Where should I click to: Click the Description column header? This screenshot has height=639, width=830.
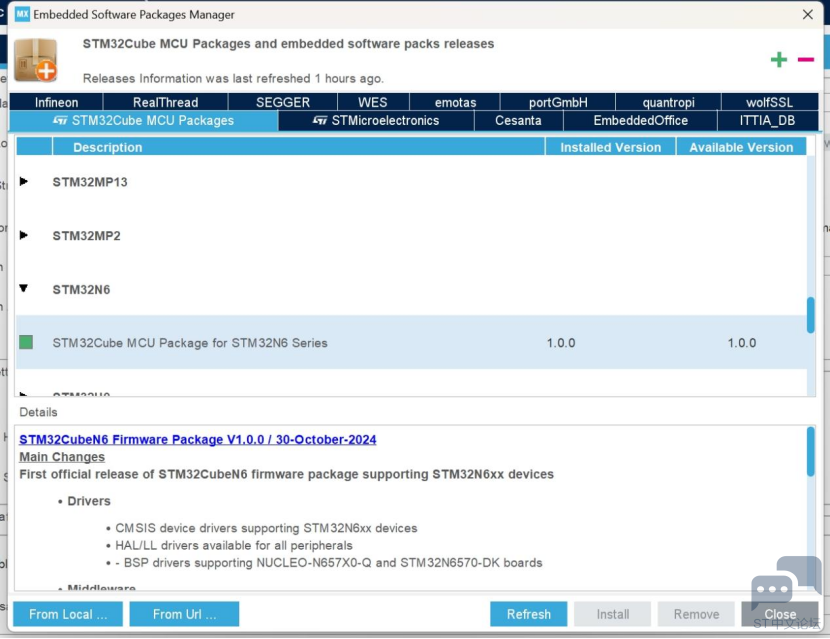point(299,147)
